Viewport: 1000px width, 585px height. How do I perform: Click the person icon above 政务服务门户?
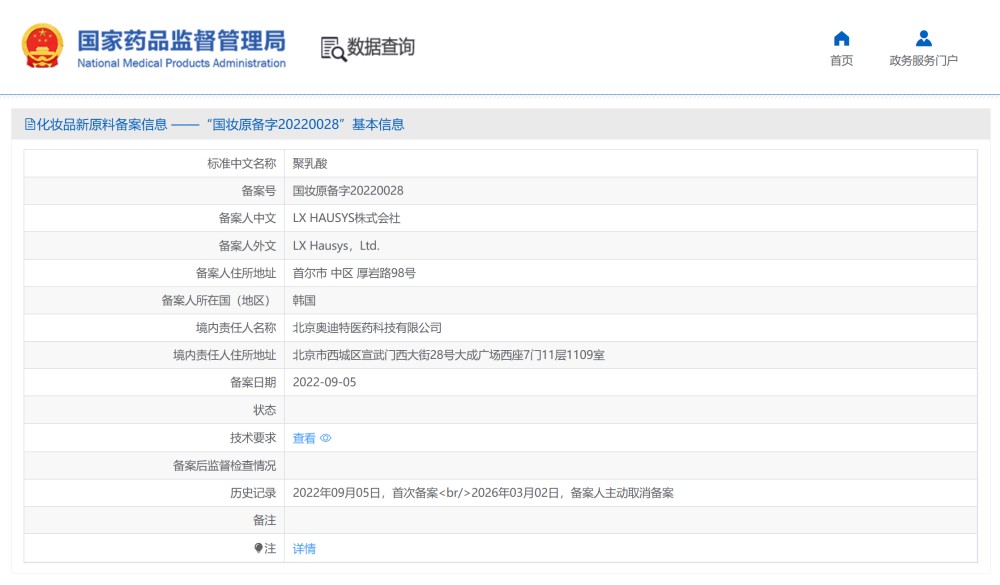click(x=921, y=36)
